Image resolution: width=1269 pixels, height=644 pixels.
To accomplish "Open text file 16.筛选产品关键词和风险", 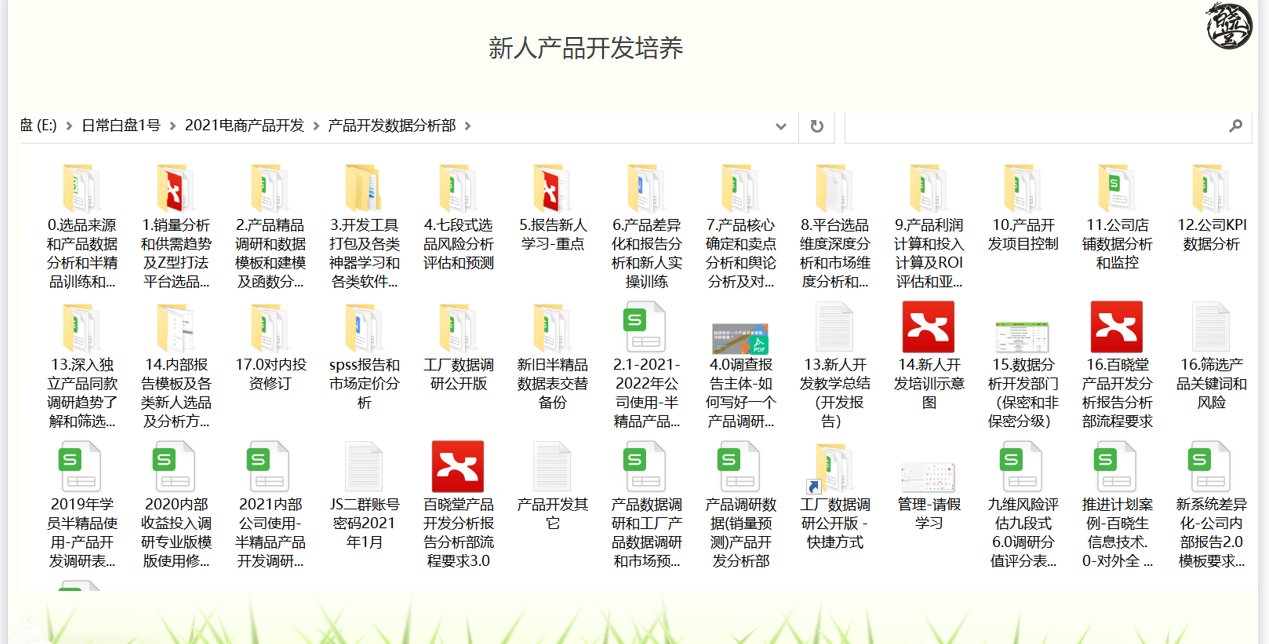I will point(1211,357).
